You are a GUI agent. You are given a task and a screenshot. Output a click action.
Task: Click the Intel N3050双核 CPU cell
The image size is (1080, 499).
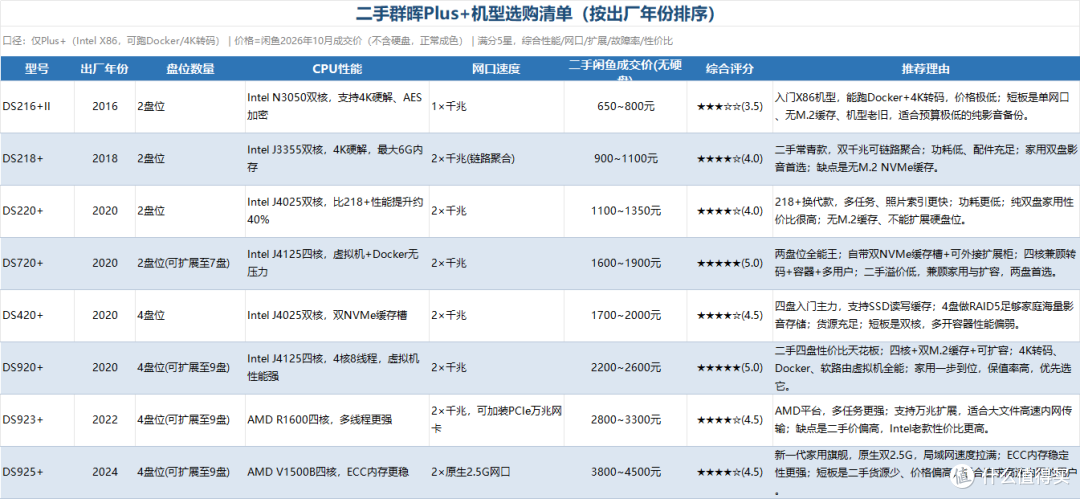[337, 107]
